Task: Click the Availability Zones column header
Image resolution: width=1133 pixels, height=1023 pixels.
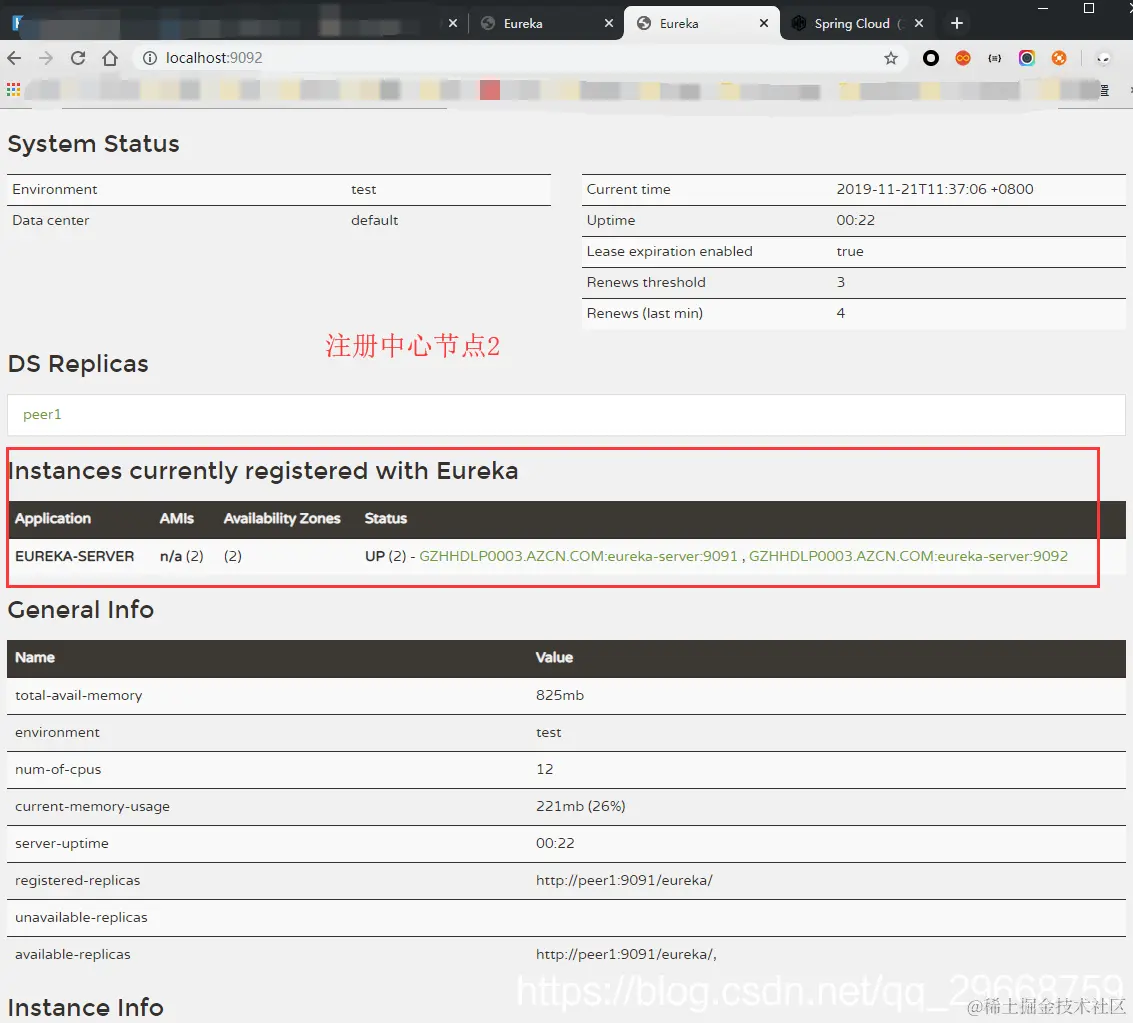Action: (x=282, y=519)
